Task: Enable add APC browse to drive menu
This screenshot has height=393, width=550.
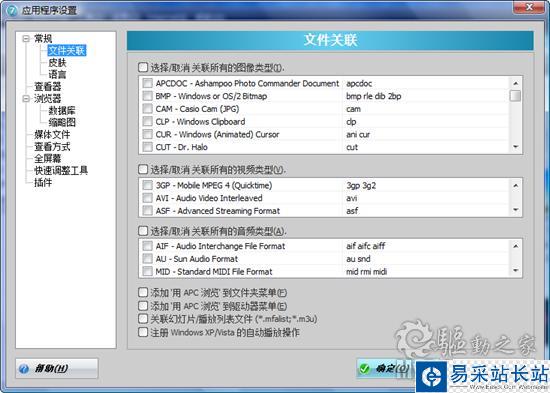Action: click(143, 306)
